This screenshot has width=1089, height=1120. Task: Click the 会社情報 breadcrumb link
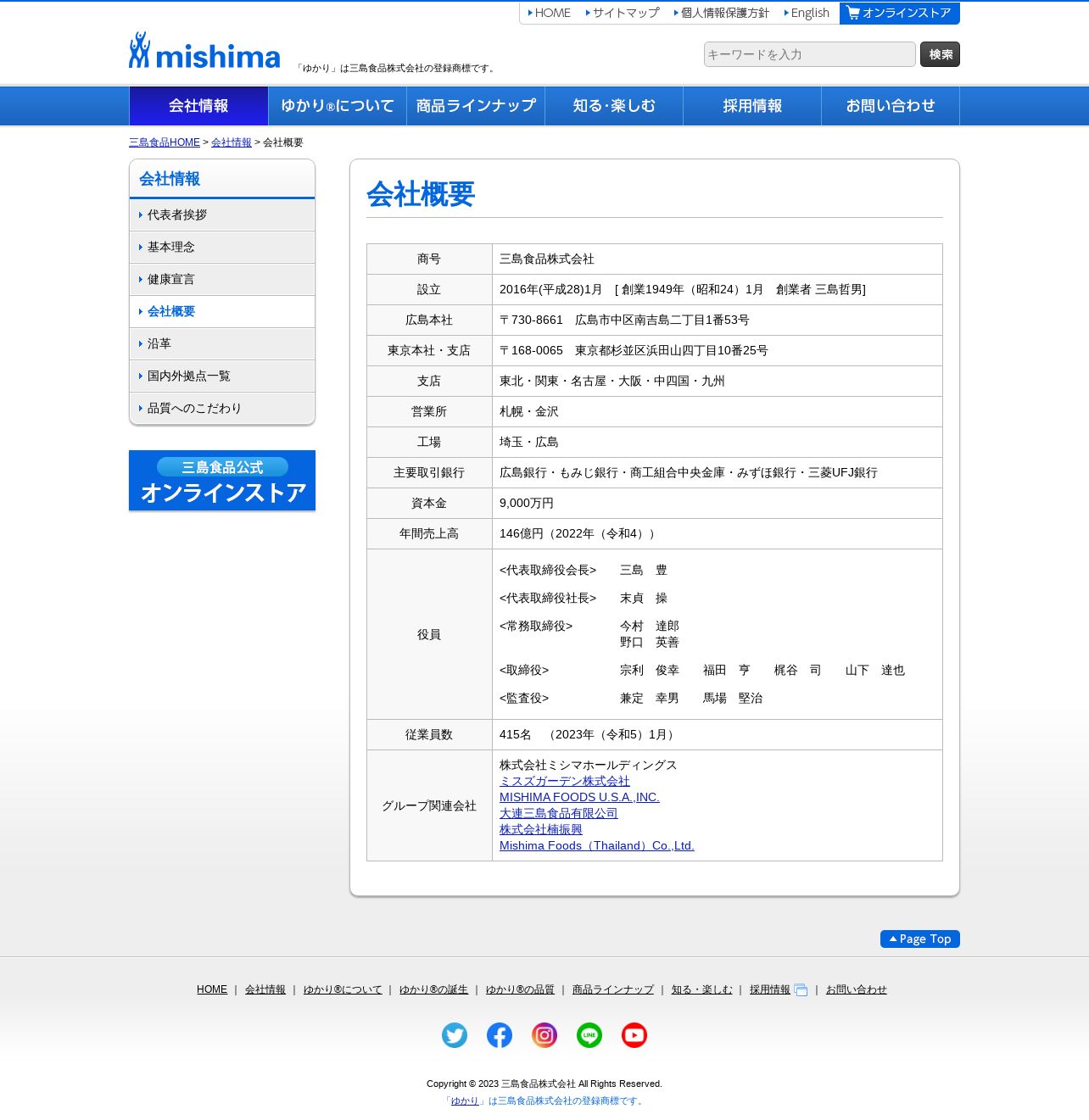point(232,142)
